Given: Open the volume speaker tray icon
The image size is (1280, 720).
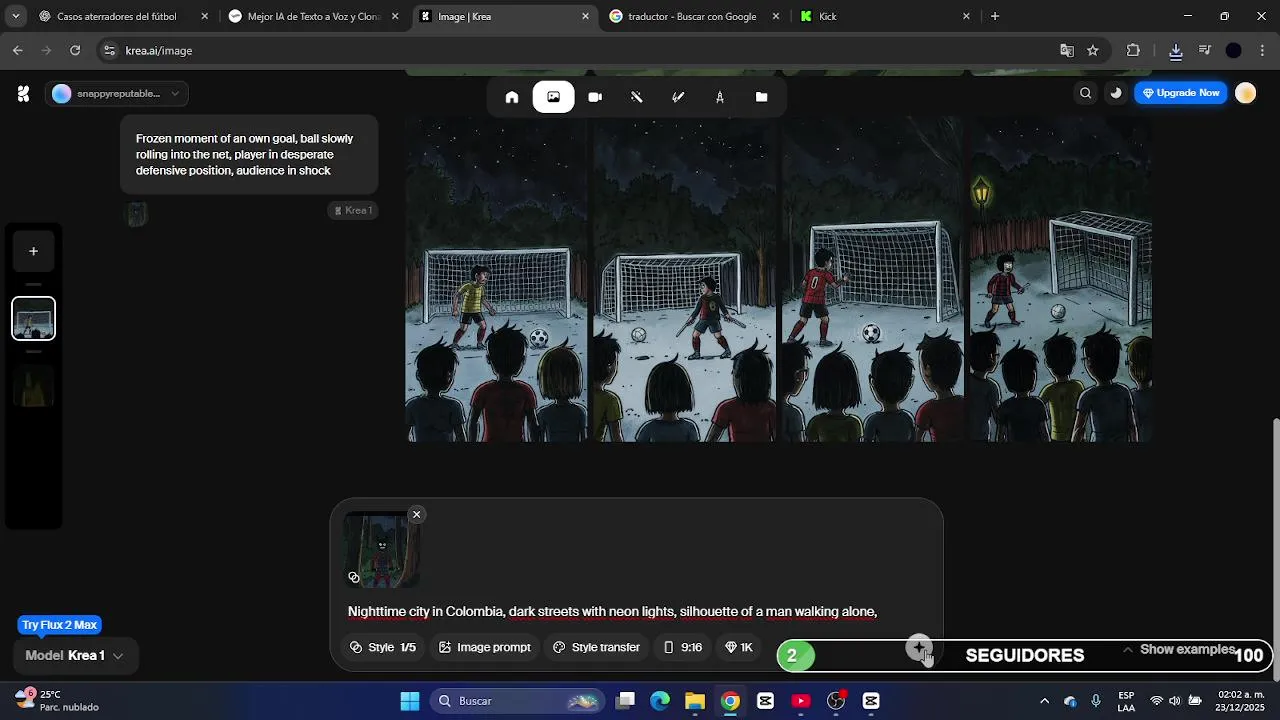Looking at the screenshot, I should click(x=1175, y=701).
